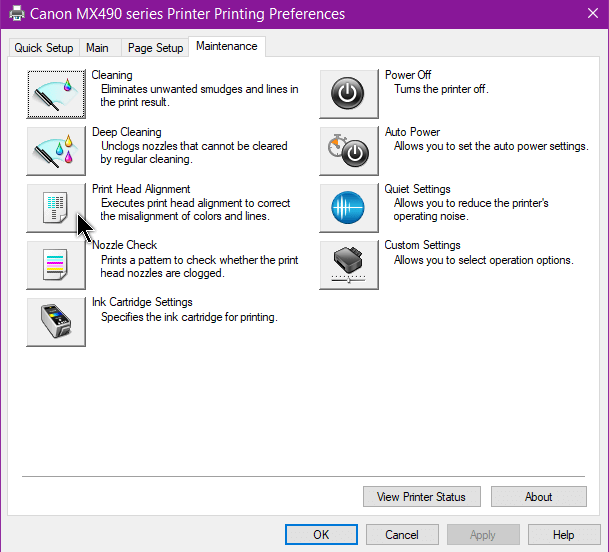Run the Deep Cleaning icon button
The width and height of the screenshot is (609, 552).
click(x=56, y=151)
